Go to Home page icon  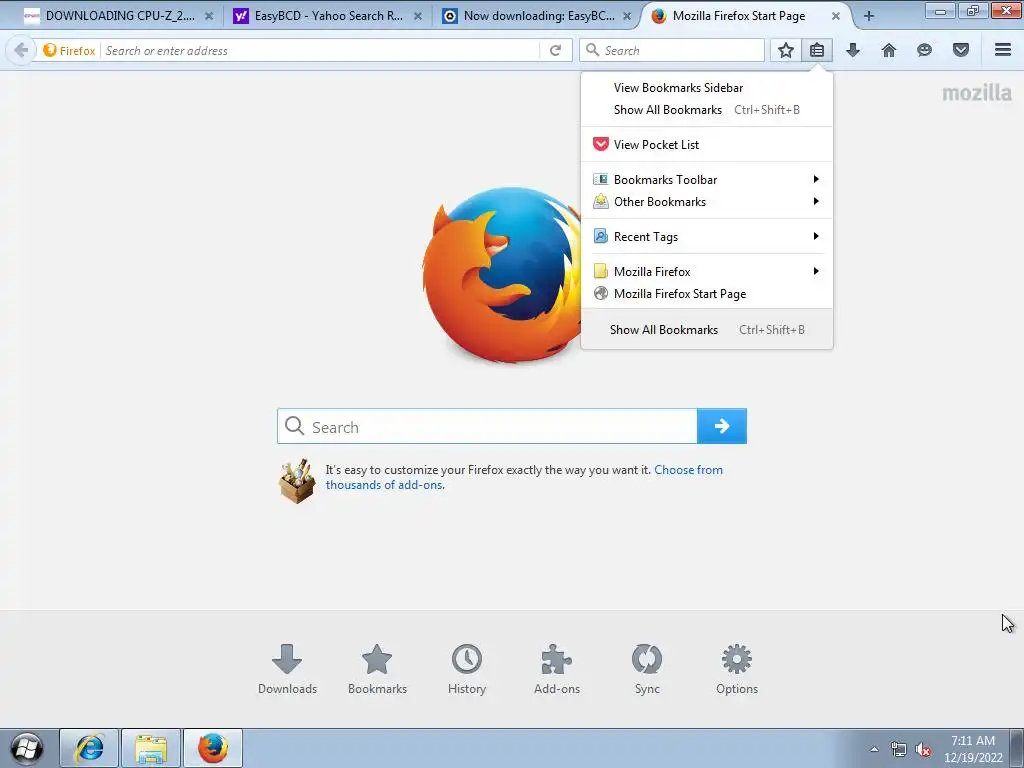coord(889,50)
